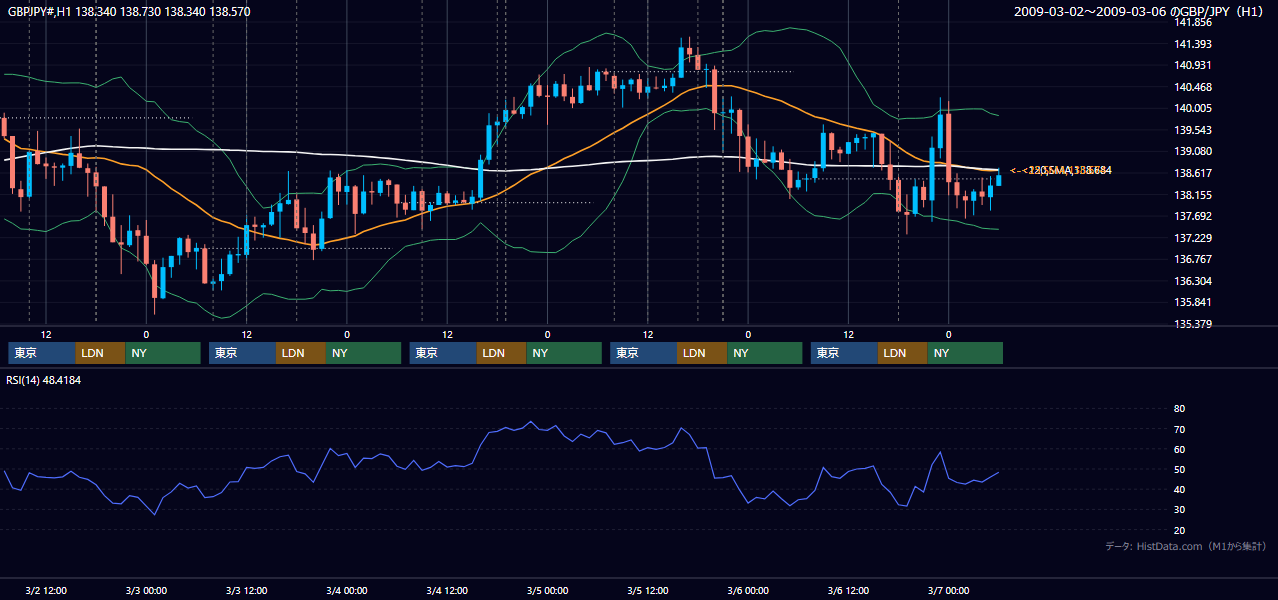
Task: Click the 135.379 bottom price label
Action: pyautogui.click(x=1194, y=324)
